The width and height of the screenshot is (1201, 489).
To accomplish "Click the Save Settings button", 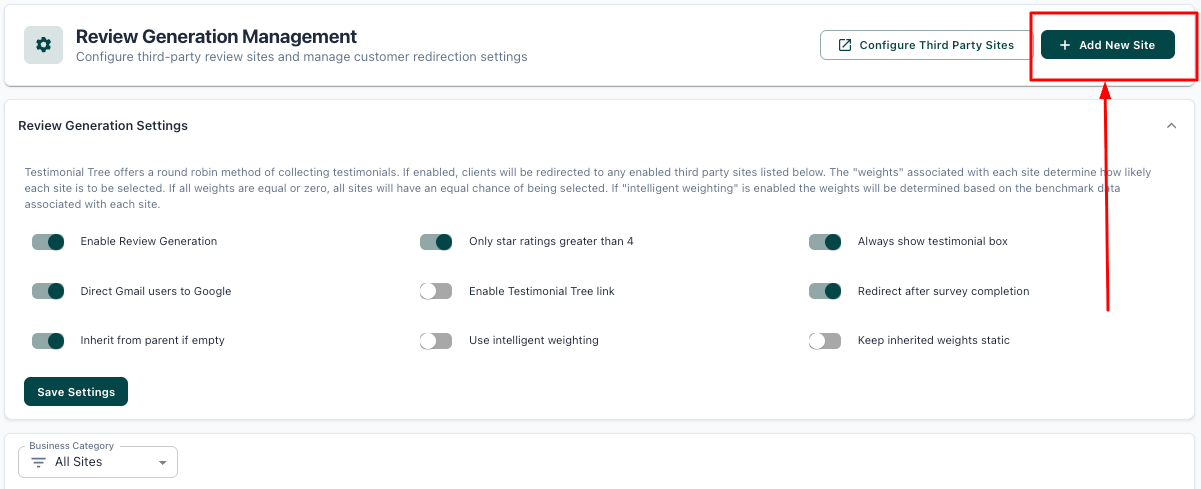I will pyautogui.click(x=76, y=392).
